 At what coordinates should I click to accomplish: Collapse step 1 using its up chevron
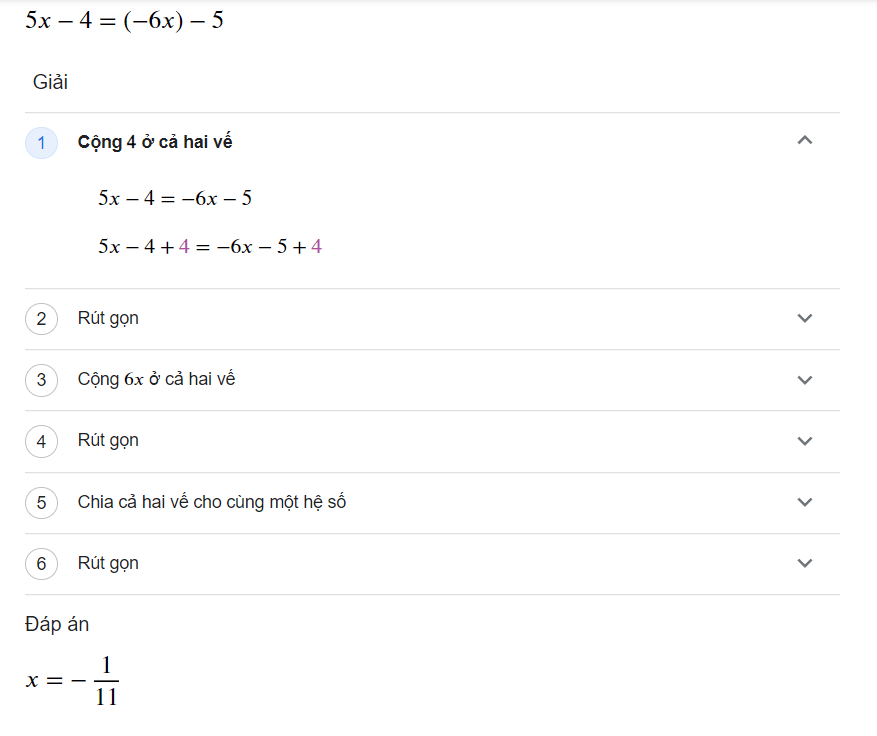(805, 141)
